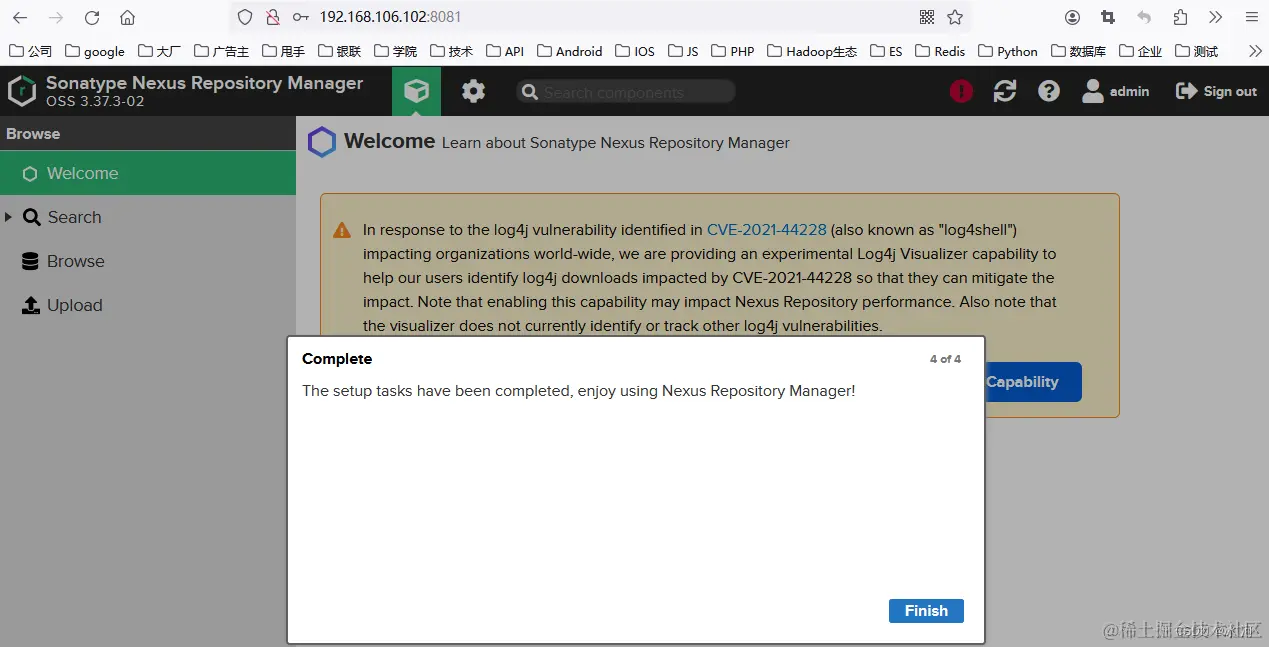Select Welcome in the Browse sidebar
Viewport: 1269px width, 647px height.
point(148,173)
